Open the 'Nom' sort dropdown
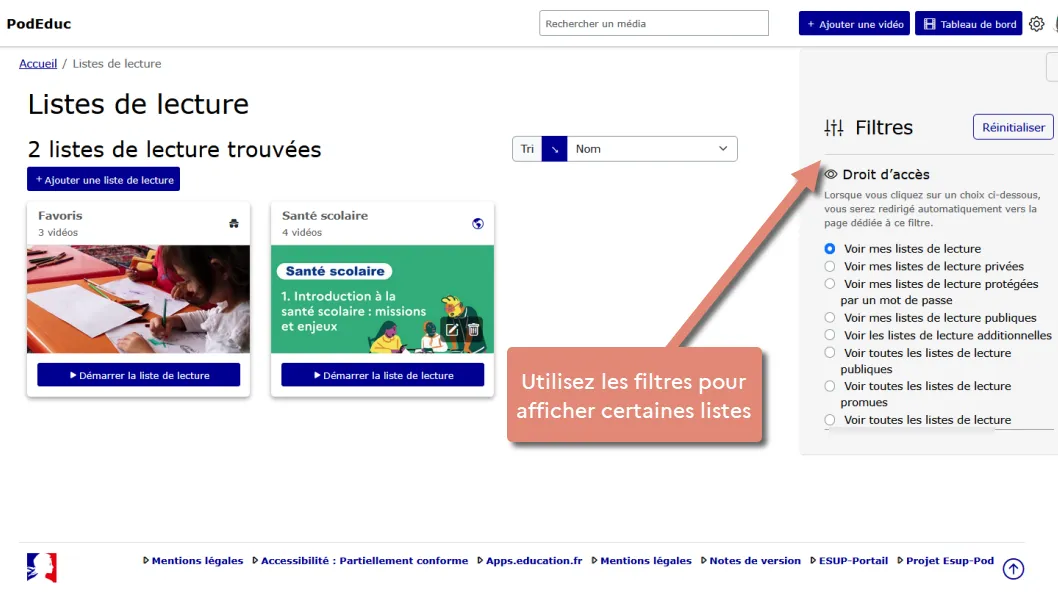The width and height of the screenshot is (1058, 595). tap(652, 149)
